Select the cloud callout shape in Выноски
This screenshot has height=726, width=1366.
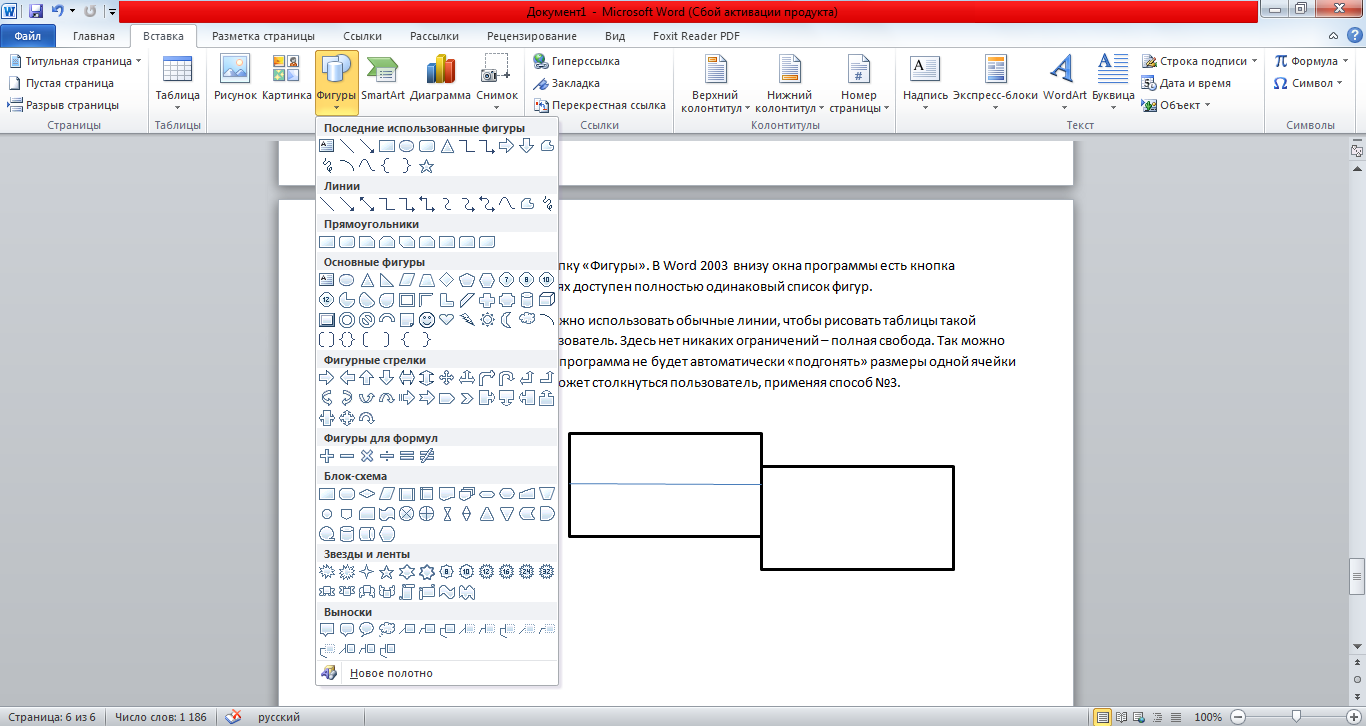386,630
